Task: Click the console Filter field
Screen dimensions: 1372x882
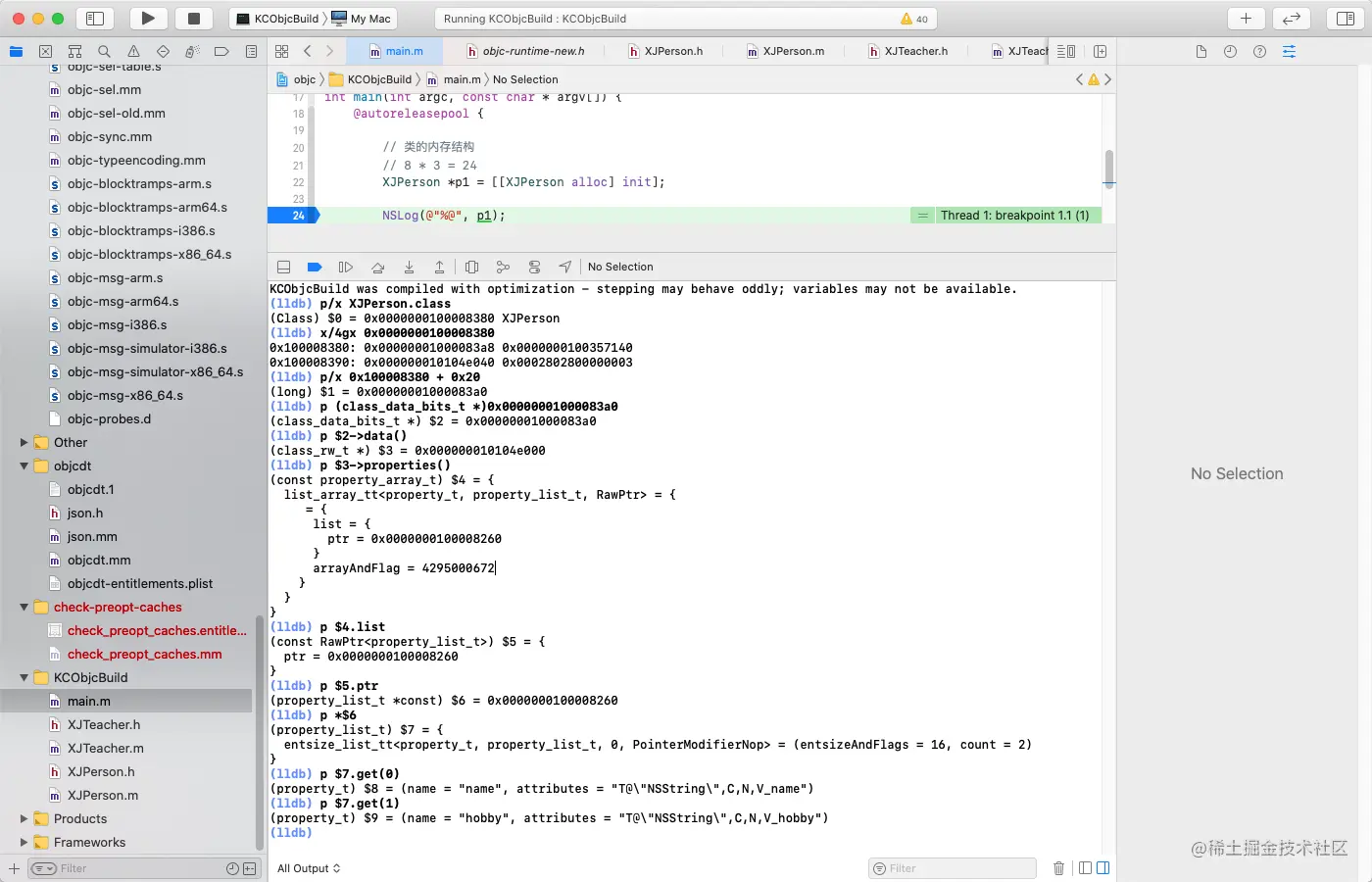Action: (x=952, y=868)
